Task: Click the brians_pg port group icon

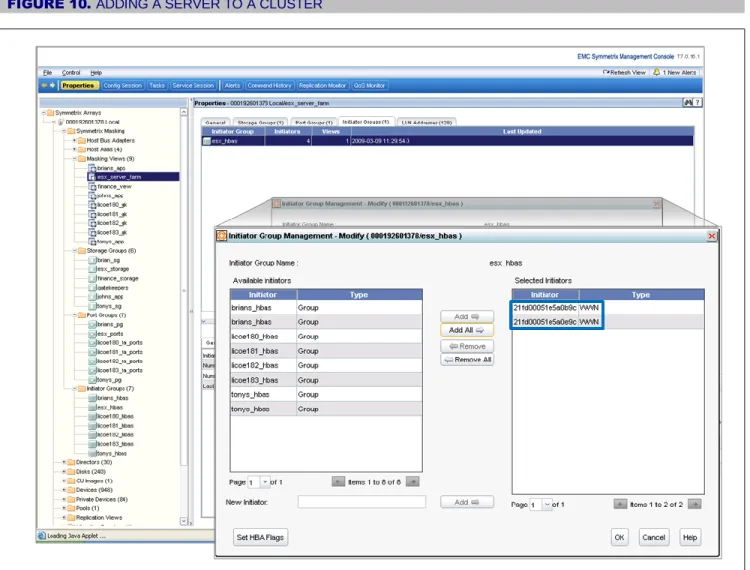Action: pos(93,324)
